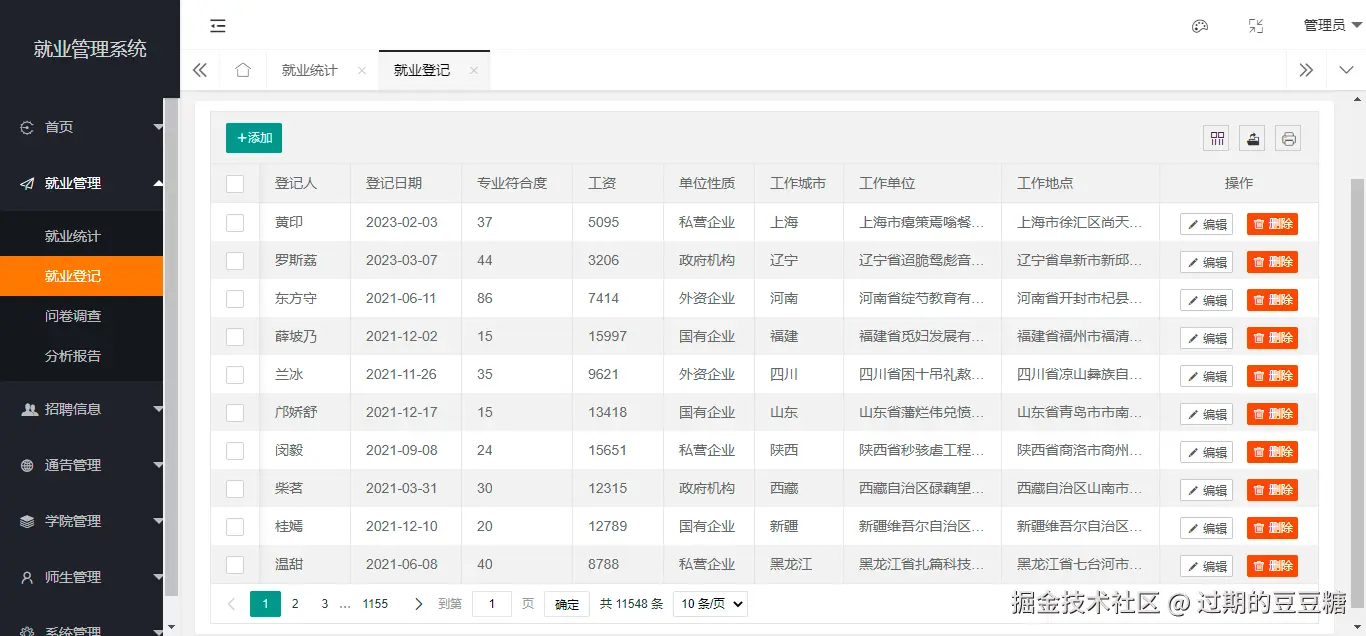Check the row for 温甜

pos(234,564)
